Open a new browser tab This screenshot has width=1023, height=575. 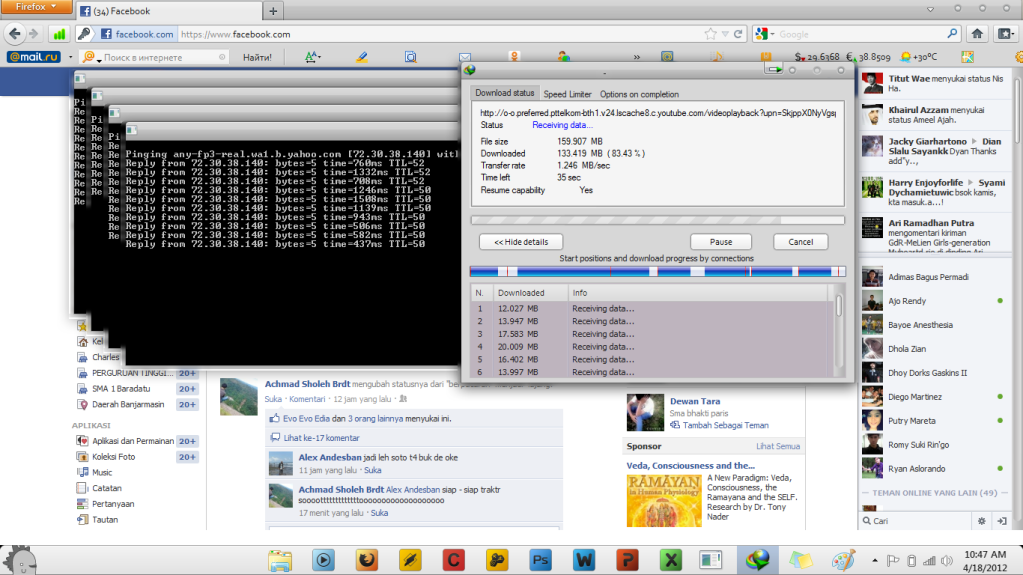(273, 10)
